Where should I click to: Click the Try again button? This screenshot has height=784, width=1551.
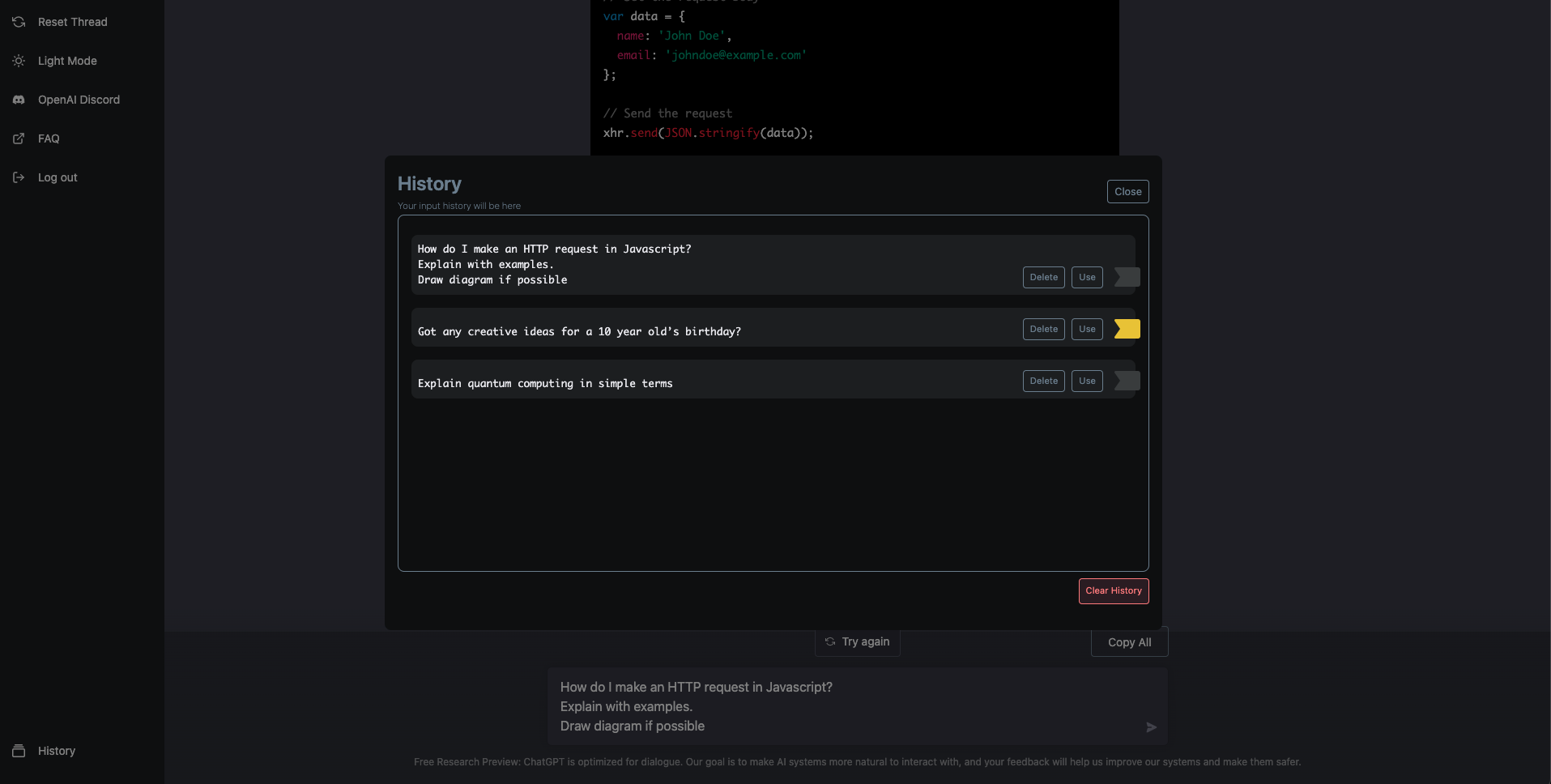(x=857, y=641)
